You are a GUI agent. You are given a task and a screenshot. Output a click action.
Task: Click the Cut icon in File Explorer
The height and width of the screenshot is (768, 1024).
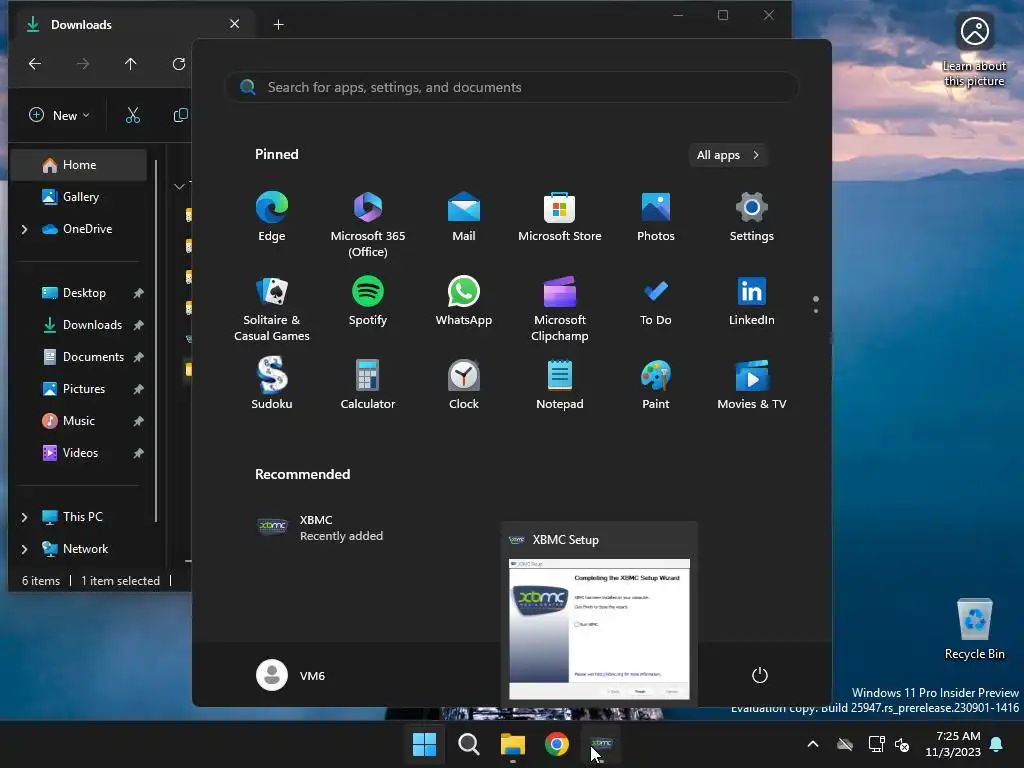pos(133,116)
